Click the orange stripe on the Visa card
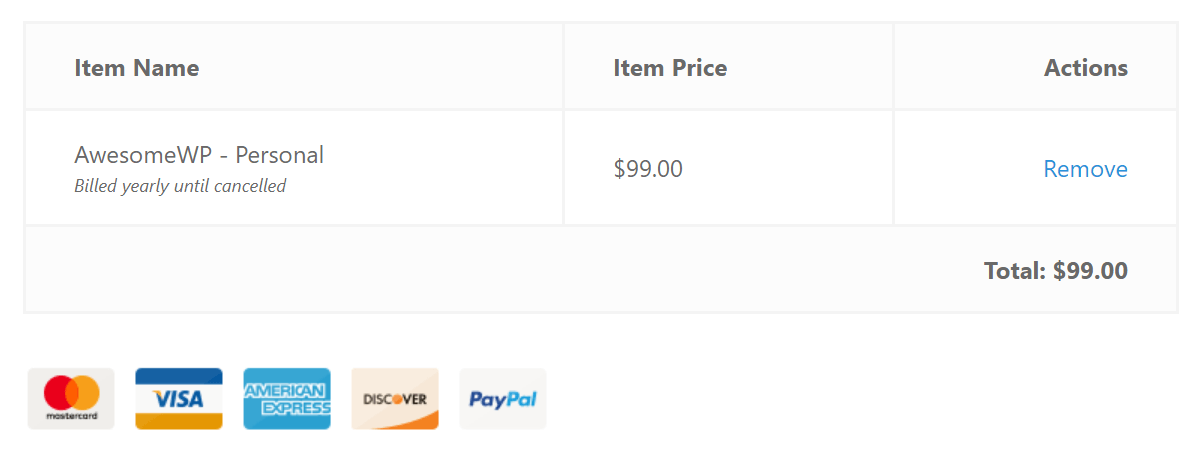 click(x=179, y=421)
